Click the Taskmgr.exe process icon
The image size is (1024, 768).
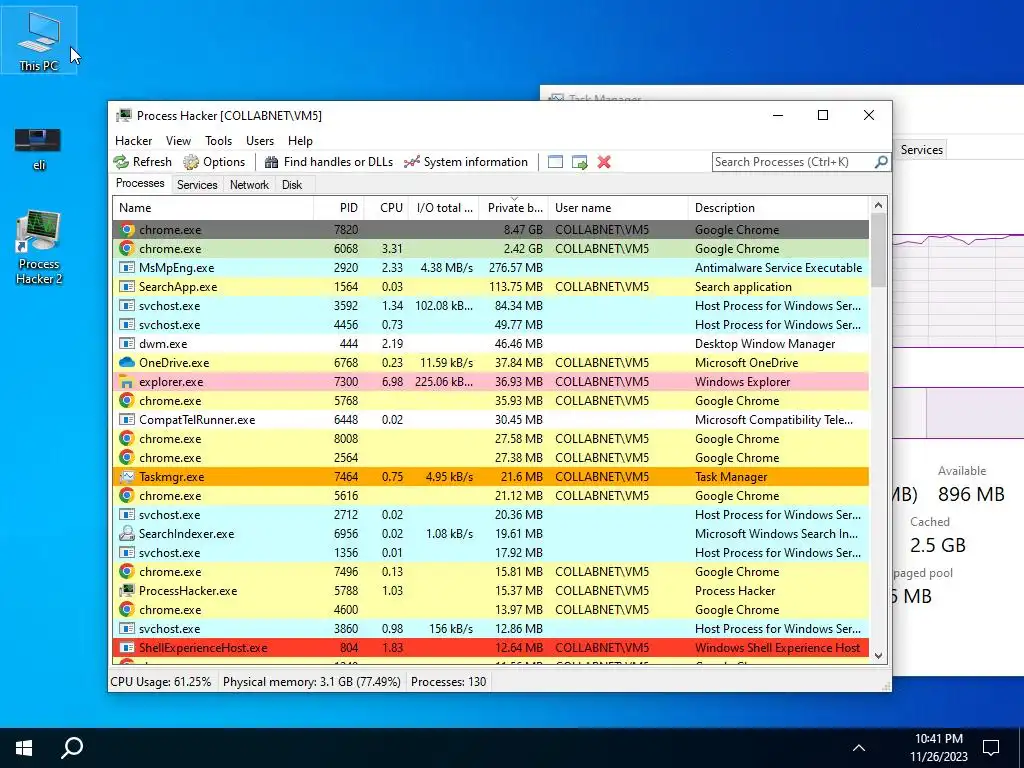click(x=127, y=477)
